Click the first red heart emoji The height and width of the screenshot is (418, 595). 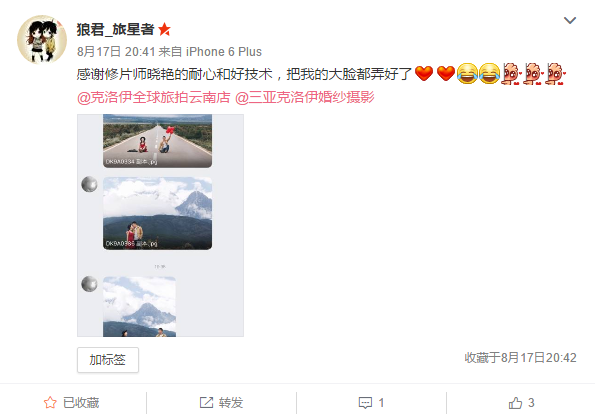click(x=424, y=74)
